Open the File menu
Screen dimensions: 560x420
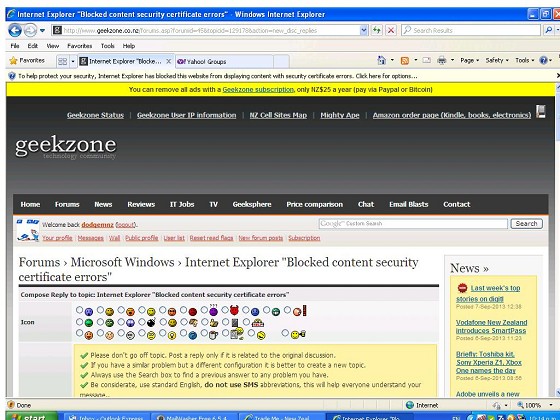[x=15, y=46]
